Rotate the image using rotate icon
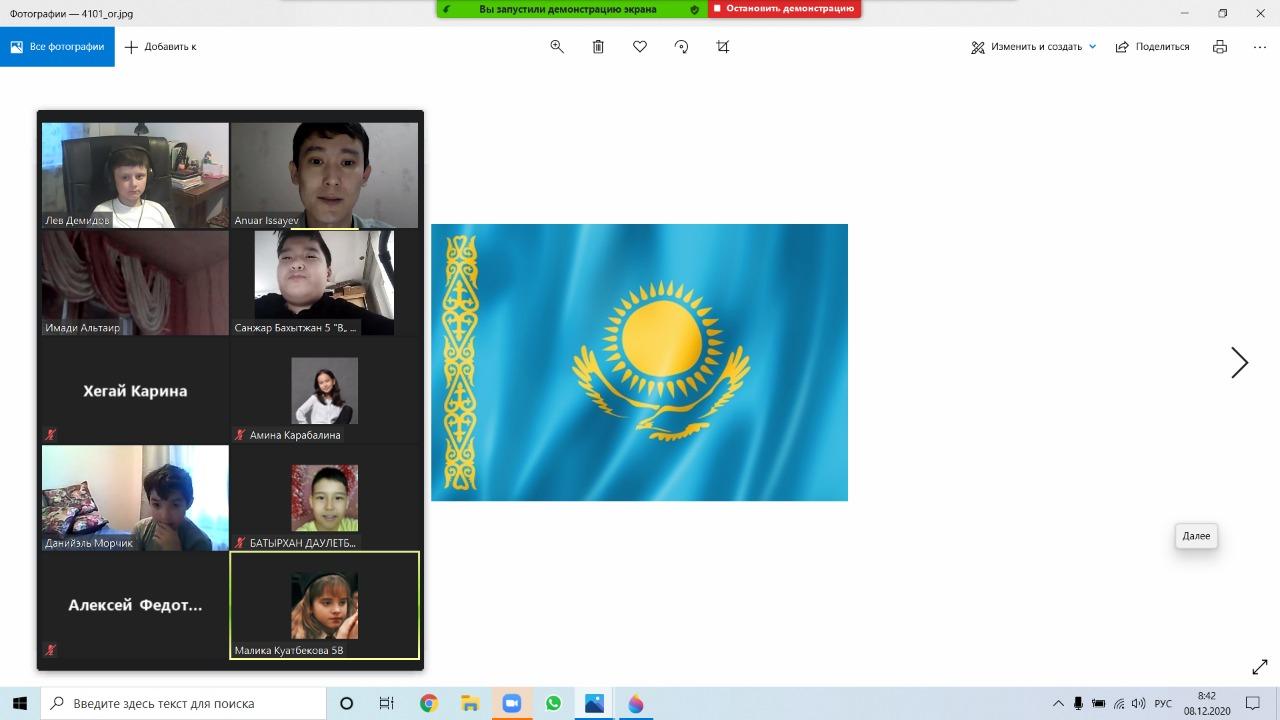 (681, 47)
